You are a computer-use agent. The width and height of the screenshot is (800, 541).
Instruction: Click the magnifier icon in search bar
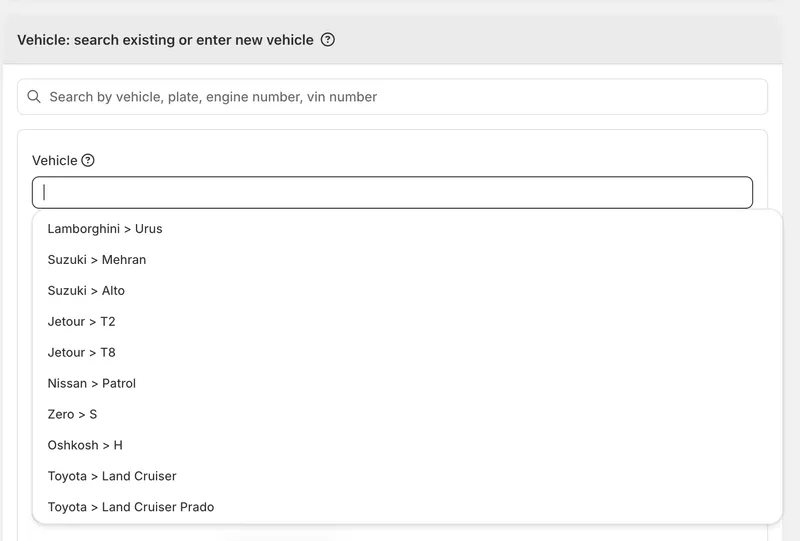(x=34, y=96)
